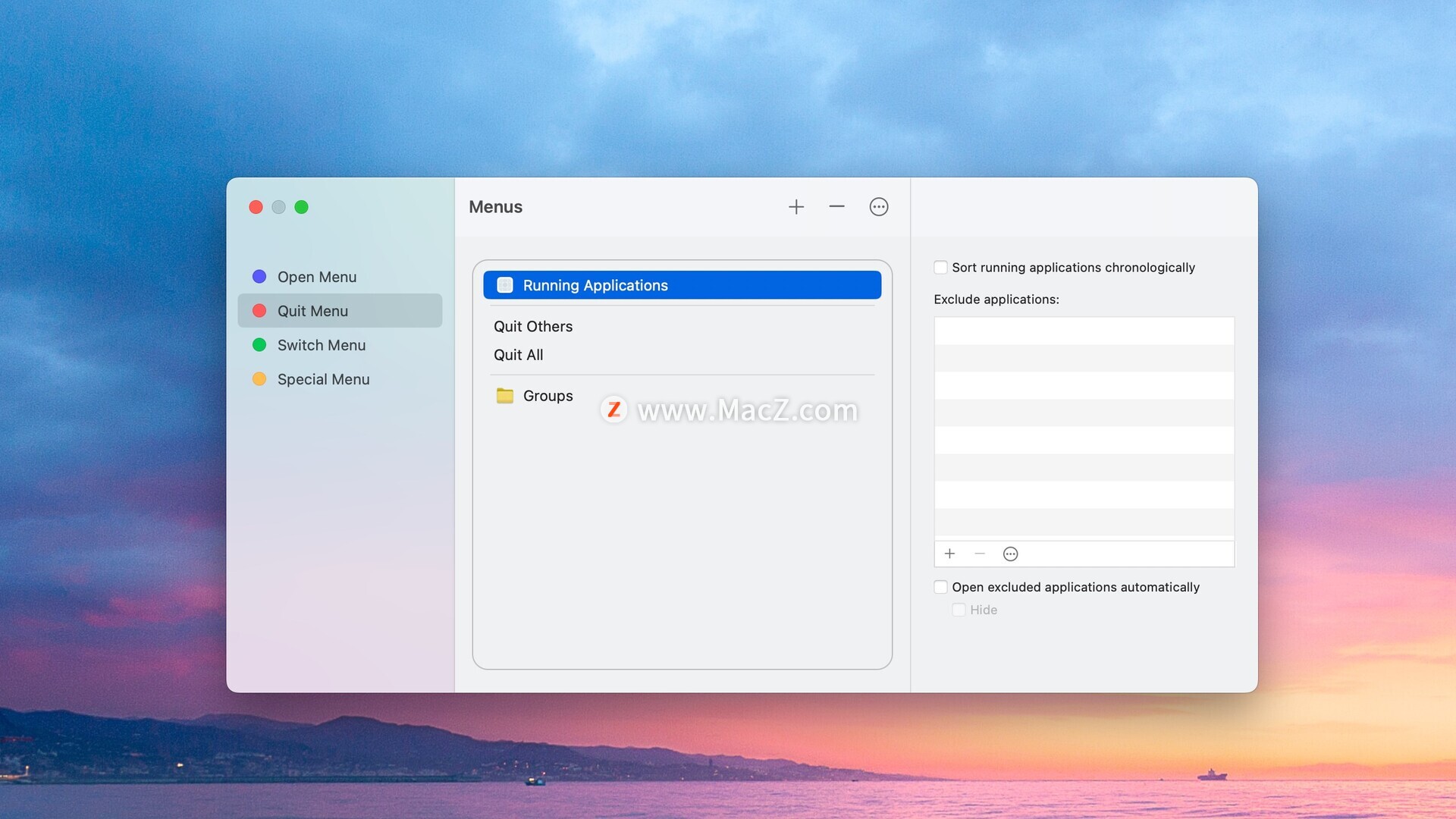Click the minus icon in Menus header

pos(836,207)
